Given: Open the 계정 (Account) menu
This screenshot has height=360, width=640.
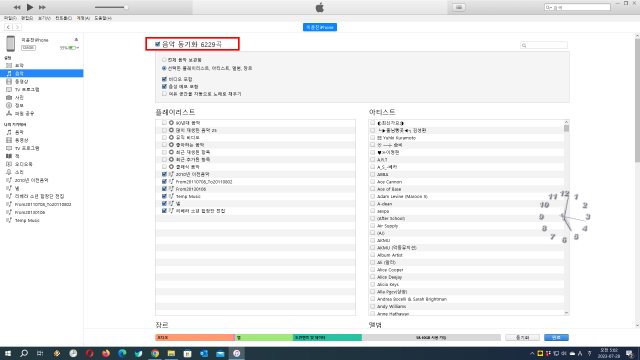Looking at the screenshot, I should 83,18.
